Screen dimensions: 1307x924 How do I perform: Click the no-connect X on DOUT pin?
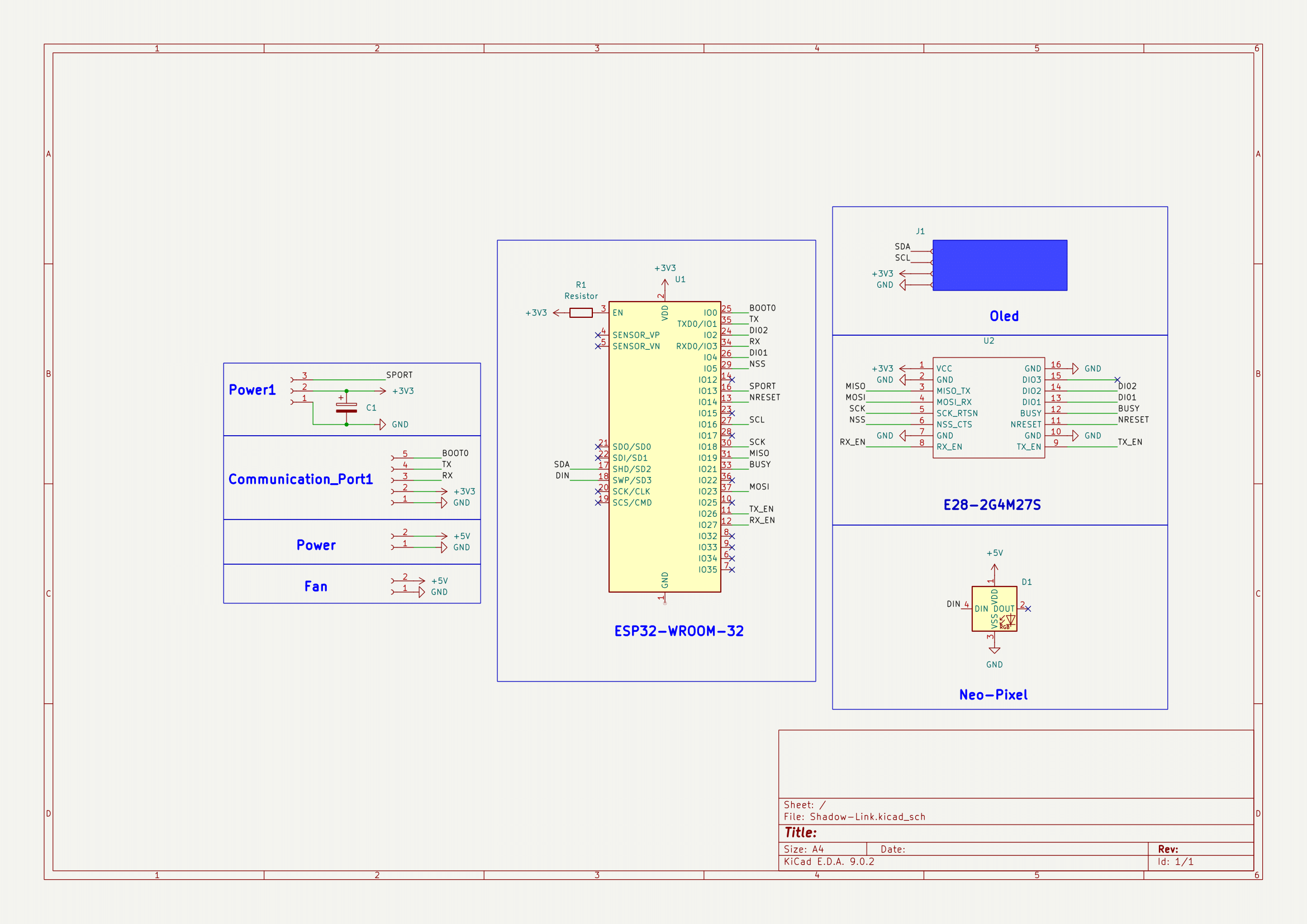(1028, 609)
